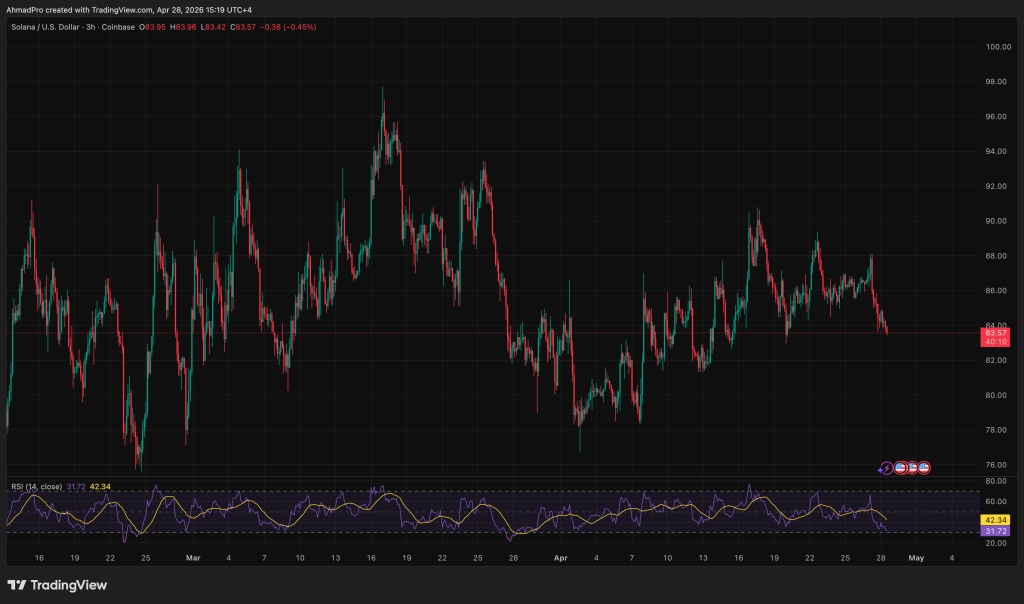The height and width of the screenshot is (604, 1024).
Task: Click the rightmost US flag event icon
Action: pos(924,467)
